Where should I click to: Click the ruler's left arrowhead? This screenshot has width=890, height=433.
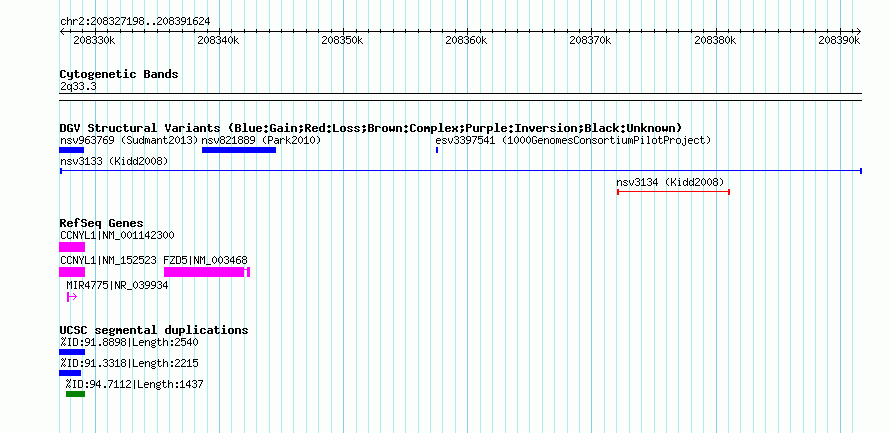pos(62,31)
